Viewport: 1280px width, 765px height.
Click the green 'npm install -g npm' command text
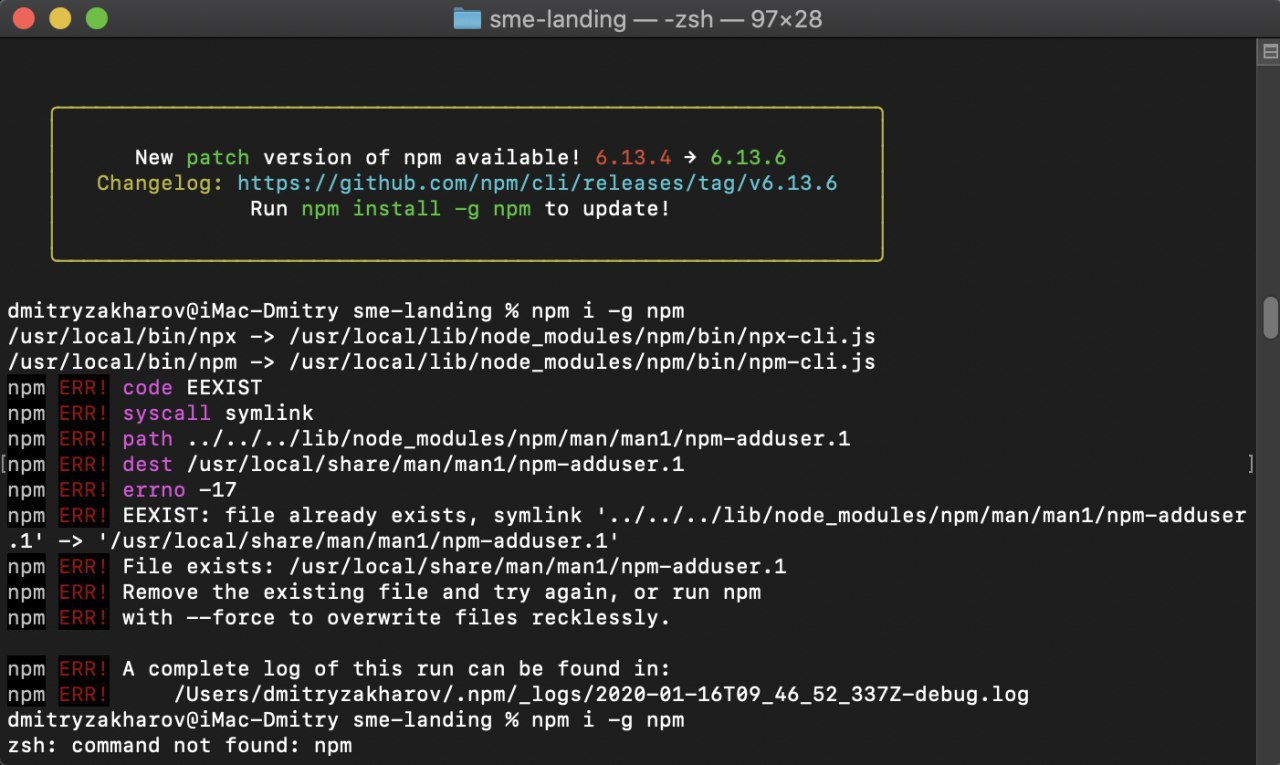(x=416, y=209)
